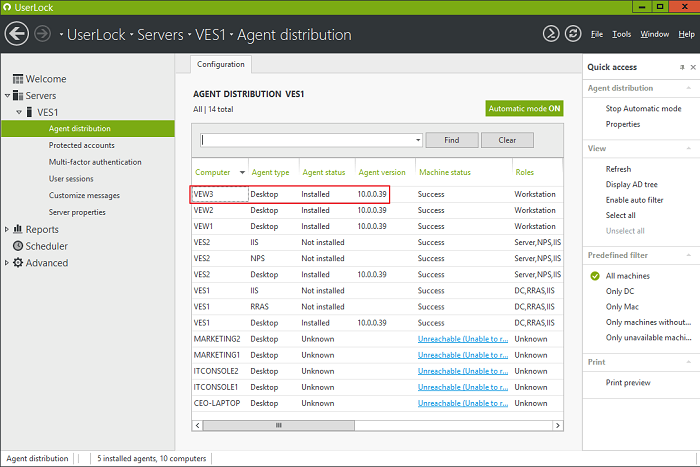
Task: Pin the Quick access panel
Action: pyautogui.click(x=681, y=67)
